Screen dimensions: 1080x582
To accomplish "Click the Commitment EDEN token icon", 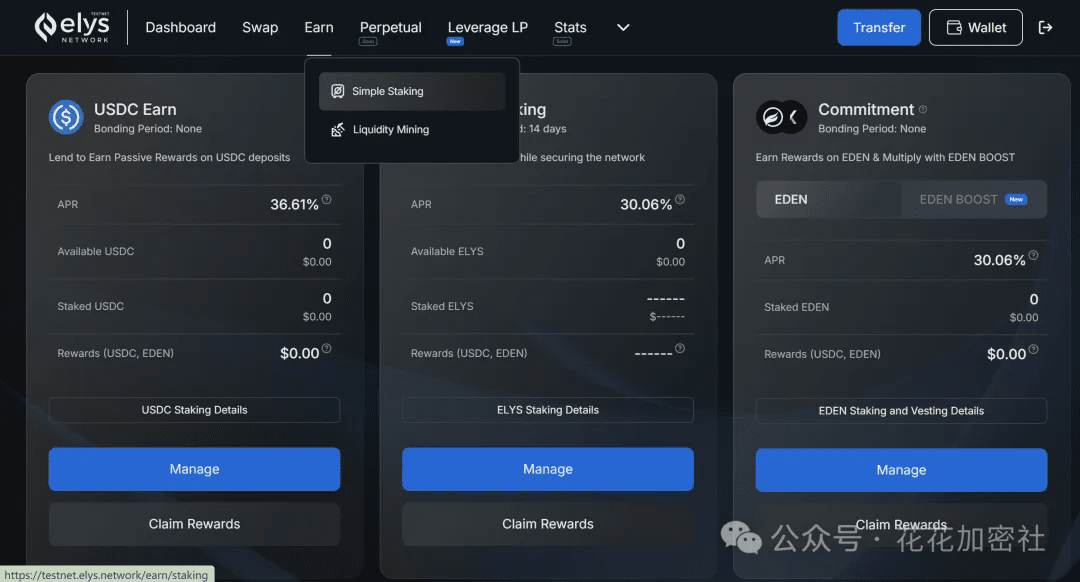I will pyautogui.click(x=773, y=117).
